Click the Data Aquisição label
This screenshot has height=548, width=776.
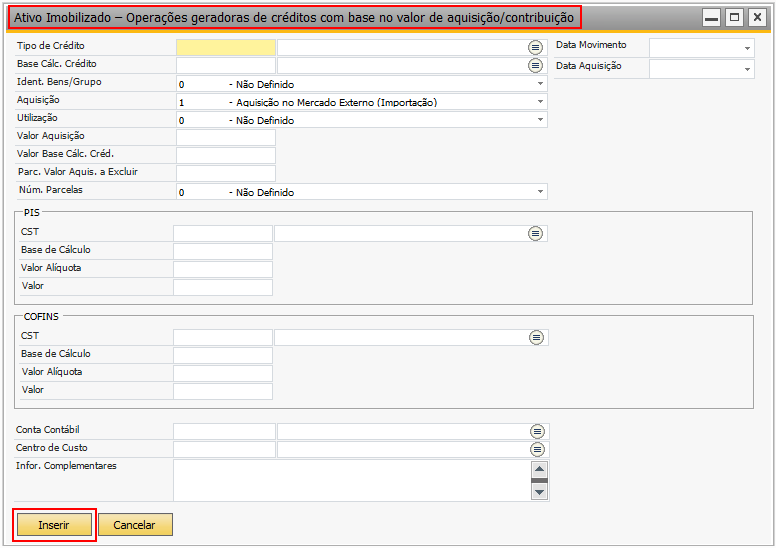tap(588, 66)
